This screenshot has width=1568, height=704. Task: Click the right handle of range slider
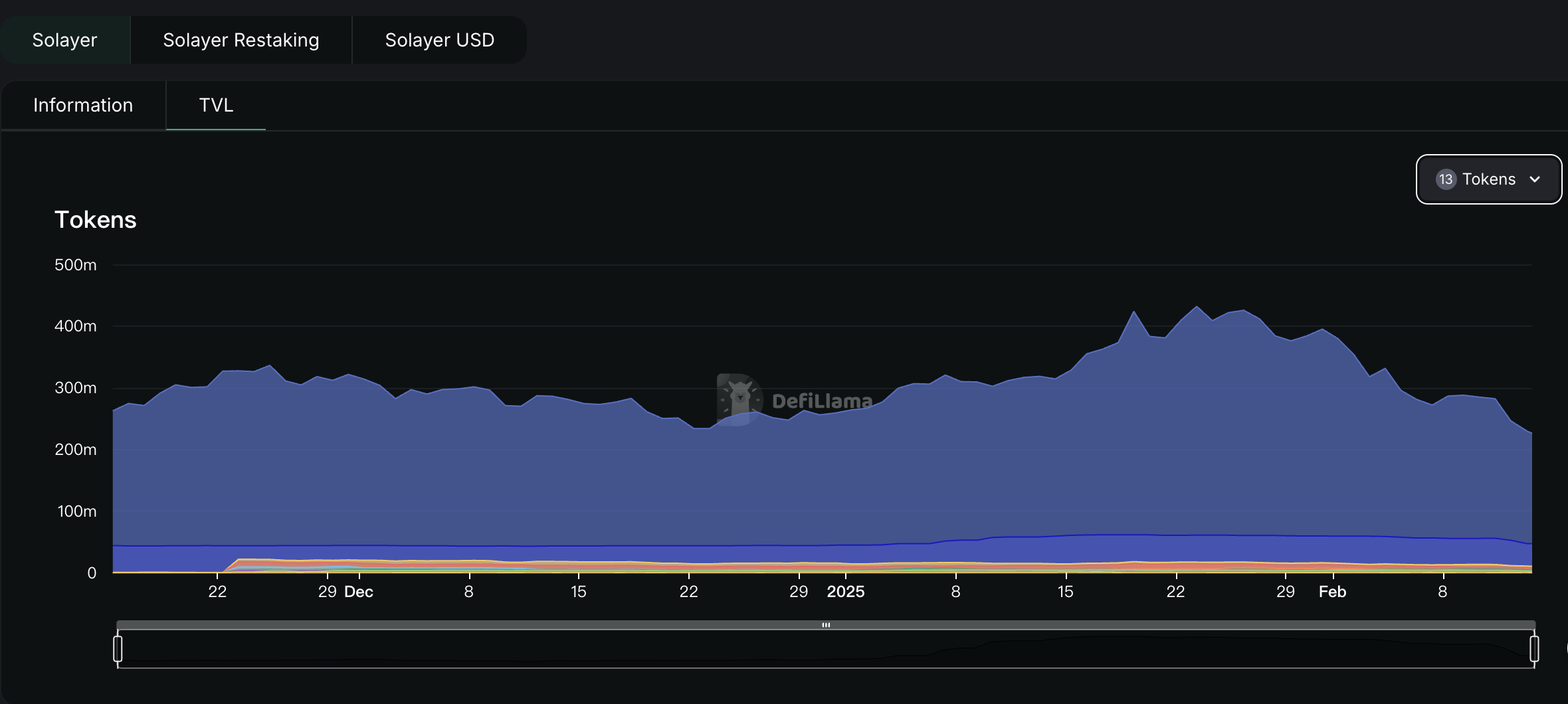coord(1534,649)
